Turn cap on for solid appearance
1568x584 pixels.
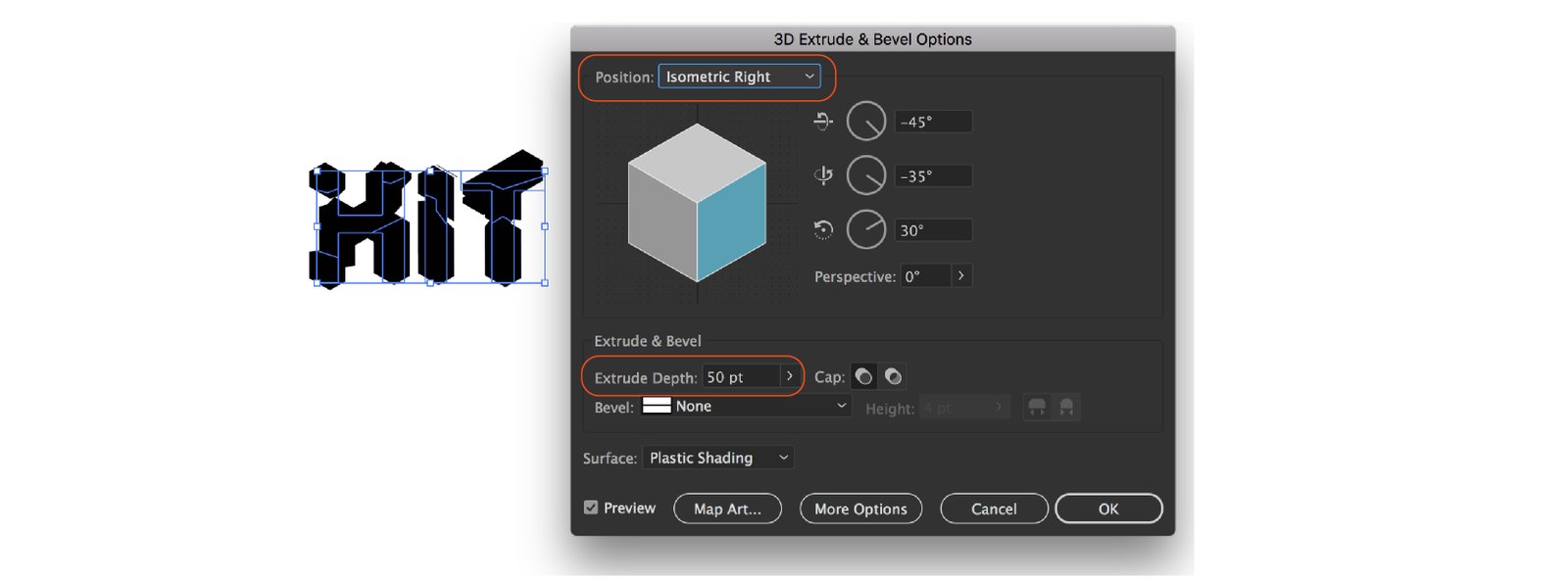tap(863, 377)
